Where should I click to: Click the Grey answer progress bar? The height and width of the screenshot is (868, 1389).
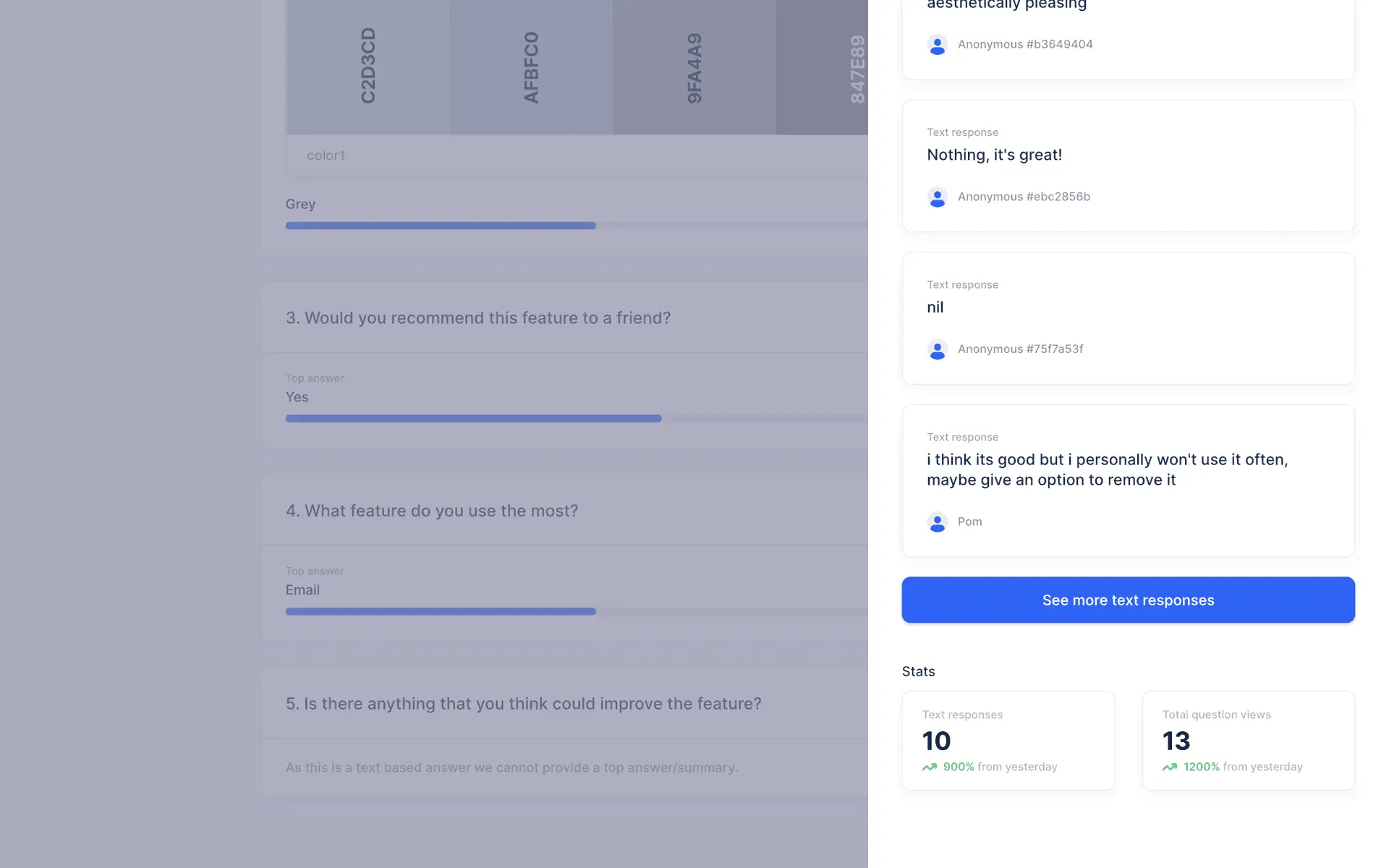[x=440, y=226]
